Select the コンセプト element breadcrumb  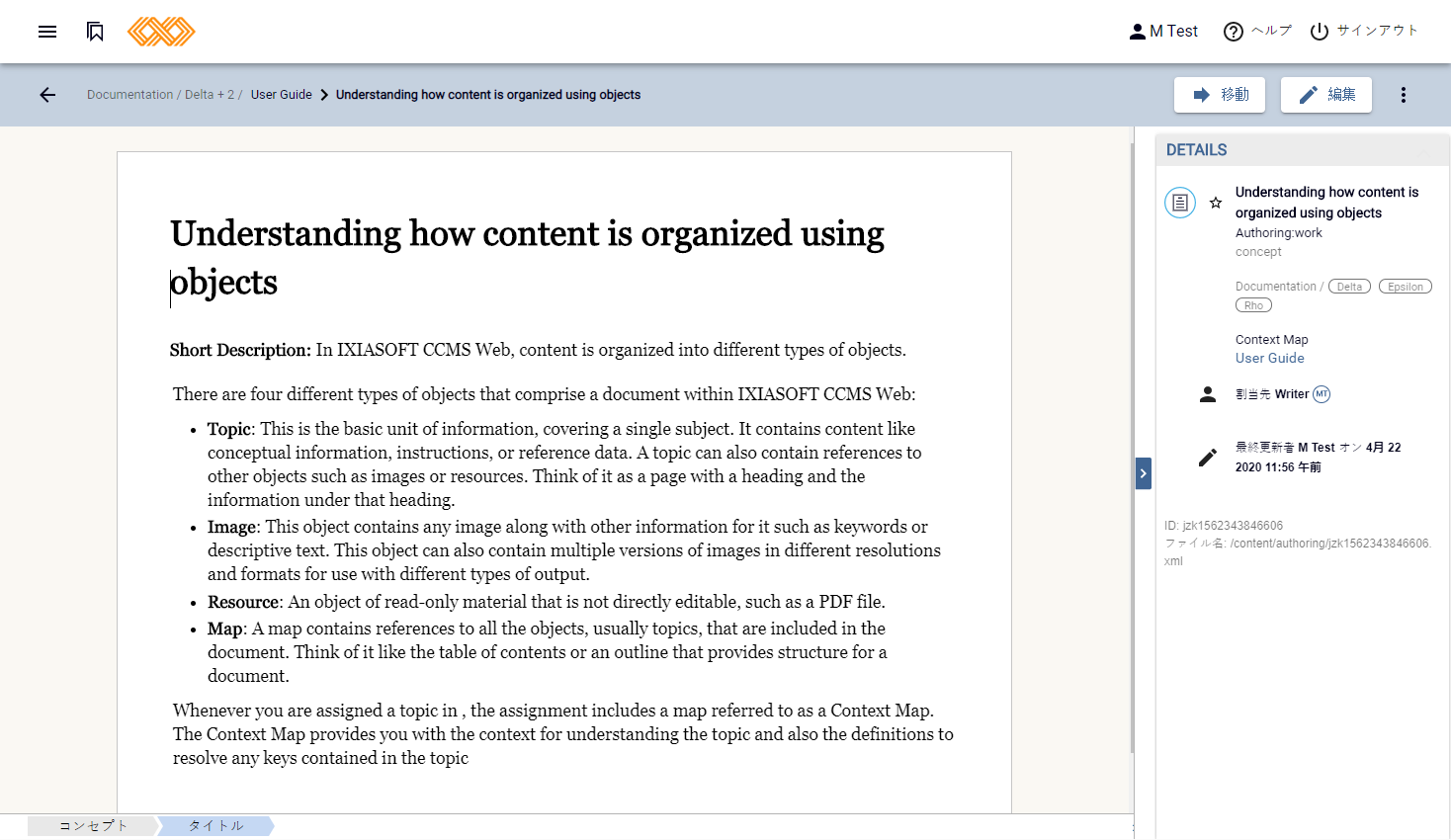click(x=94, y=826)
